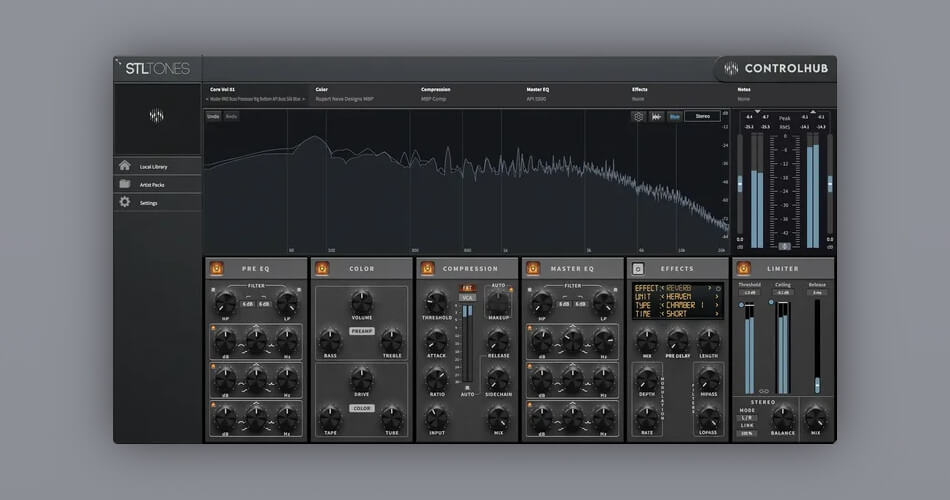Open the analyzer settings hexagon icon

tap(638, 116)
